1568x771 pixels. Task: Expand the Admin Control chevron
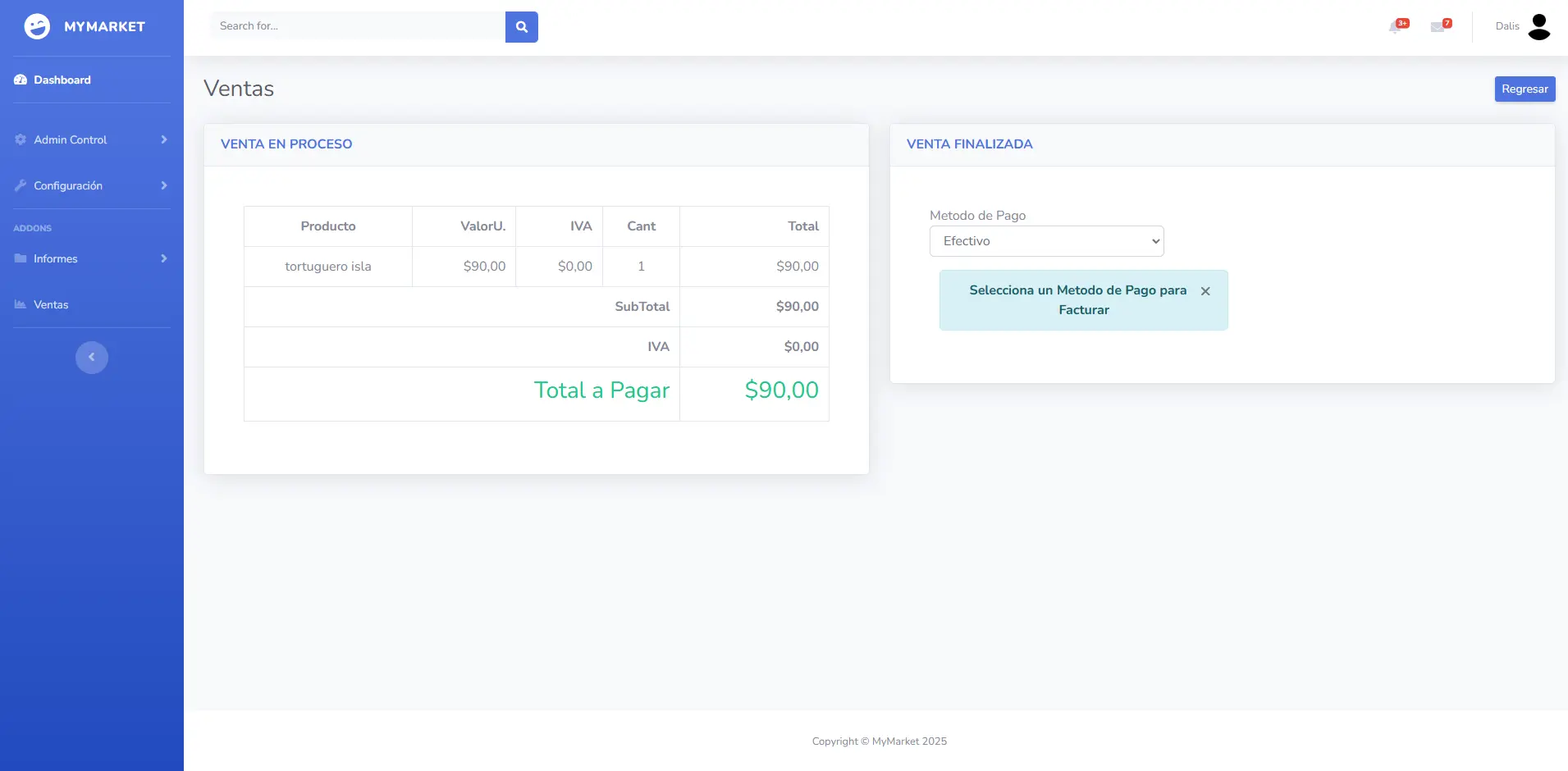click(164, 140)
